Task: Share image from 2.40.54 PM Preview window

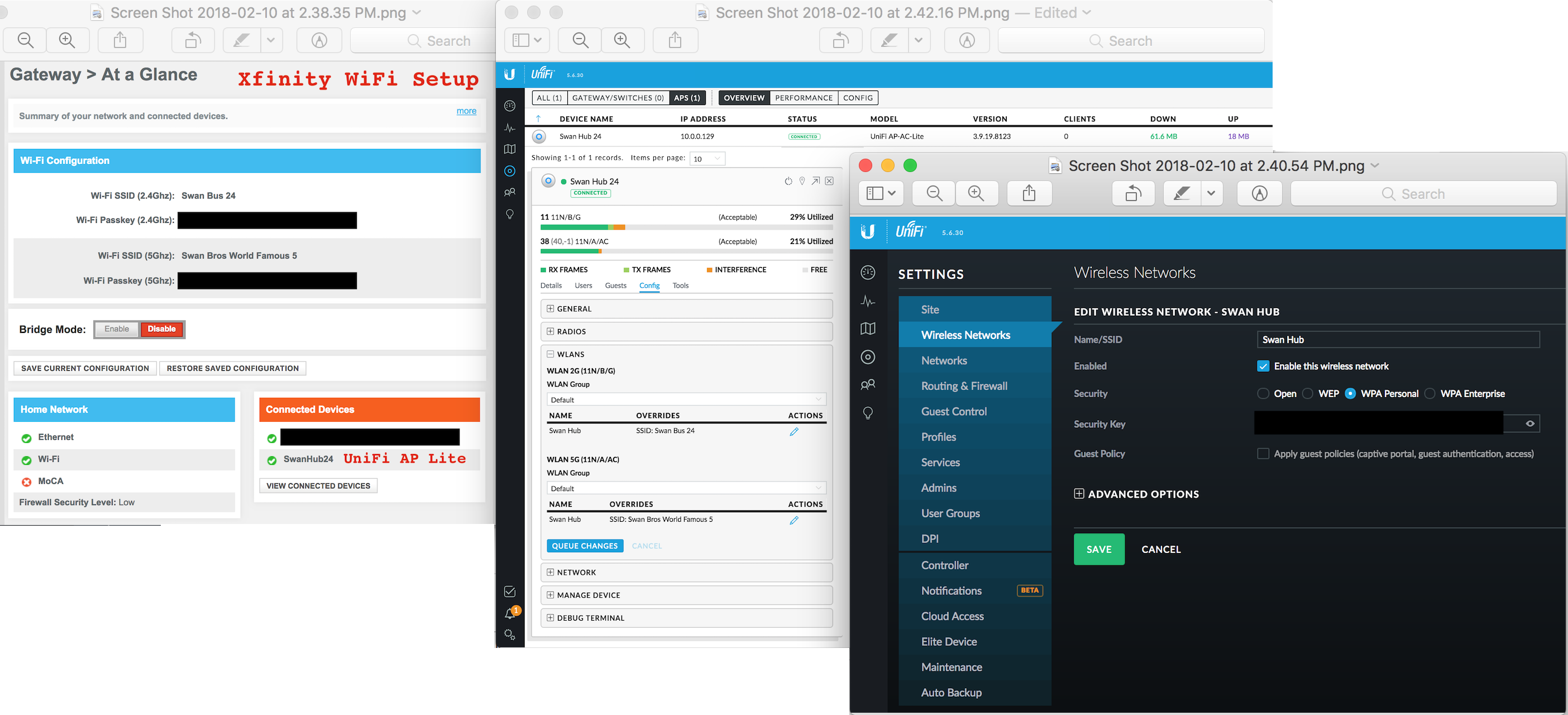Action: pyautogui.click(x=1029, y=194)
